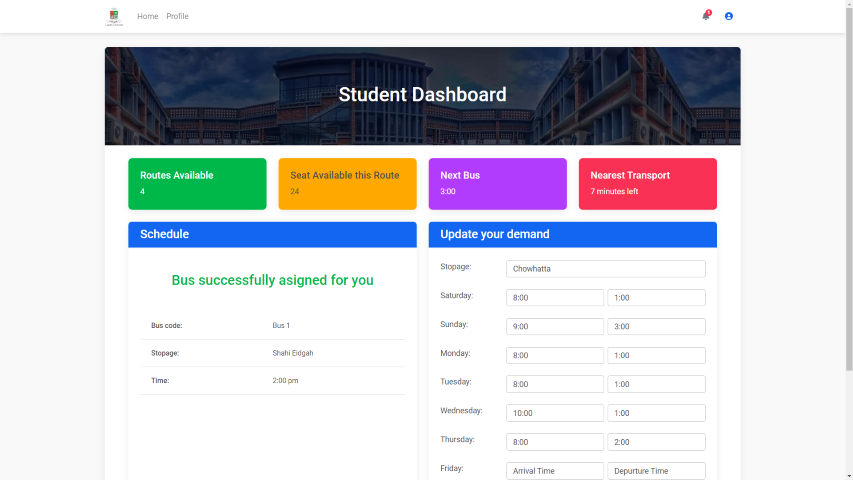Select the Routes Available green card
Screen dimensions: 853x480
(197, 184)
